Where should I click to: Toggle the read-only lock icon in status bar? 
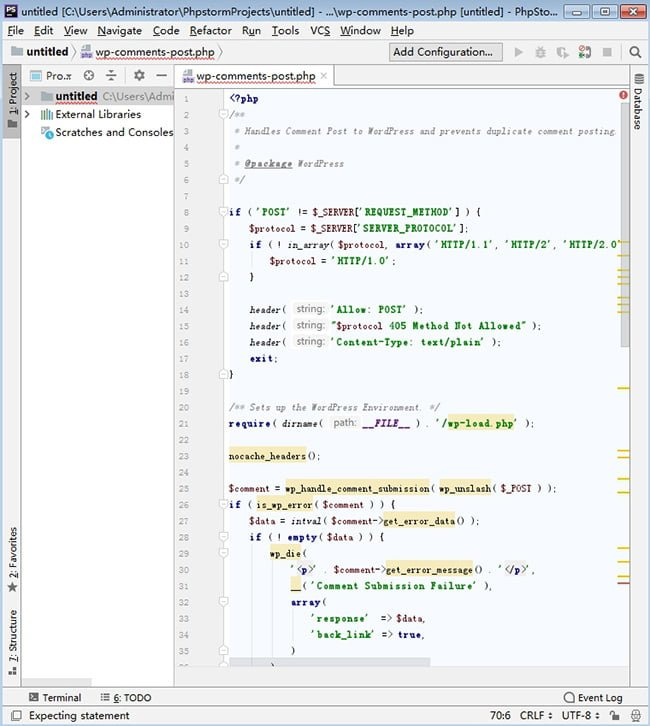614,715
